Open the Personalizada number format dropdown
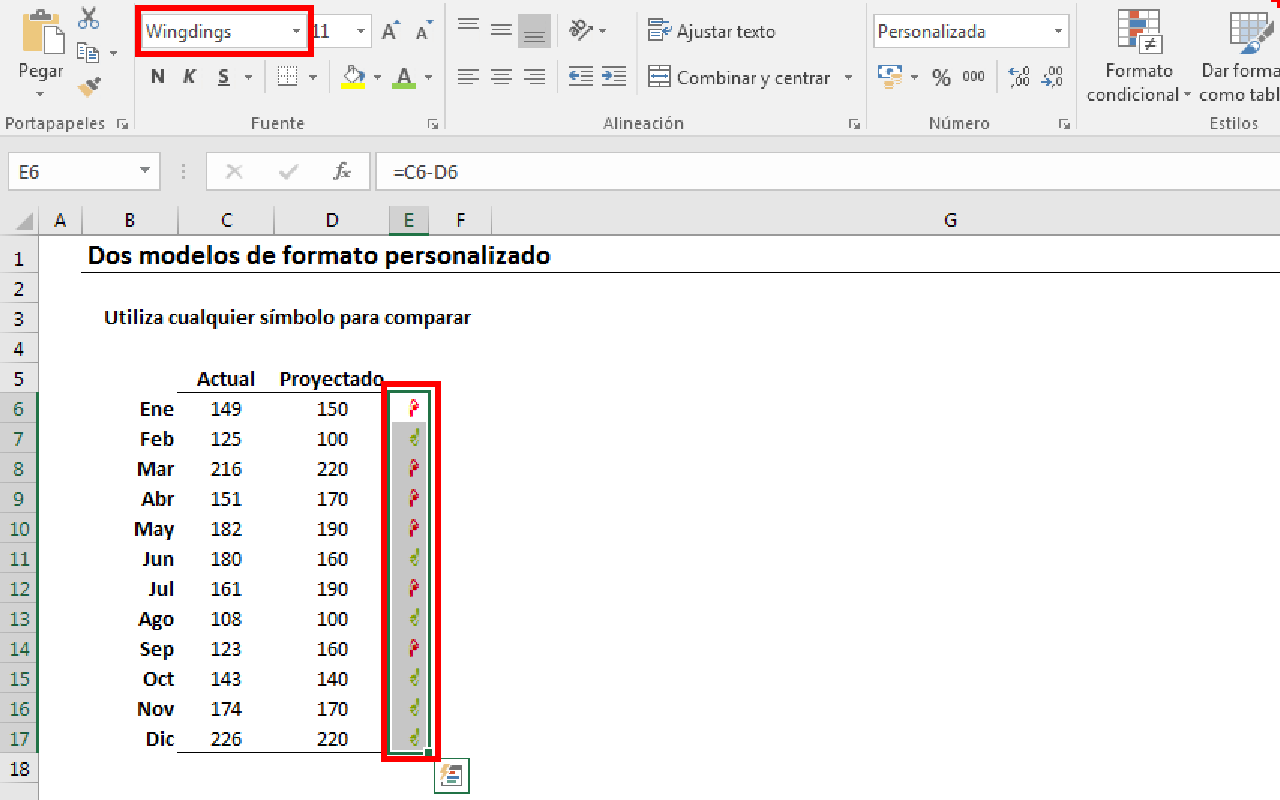 (1057, 31)
